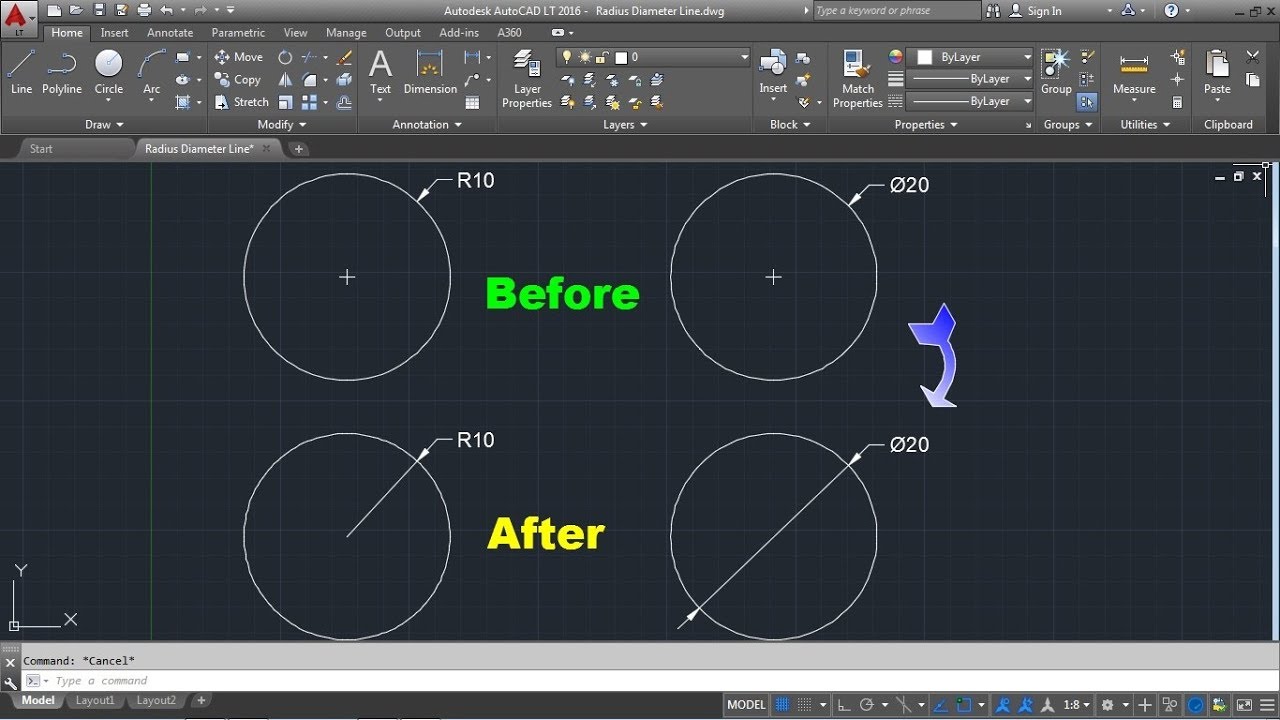Expand the Draw panel
The height and width of the screenshot is (720, 1280).
[104, 125]
